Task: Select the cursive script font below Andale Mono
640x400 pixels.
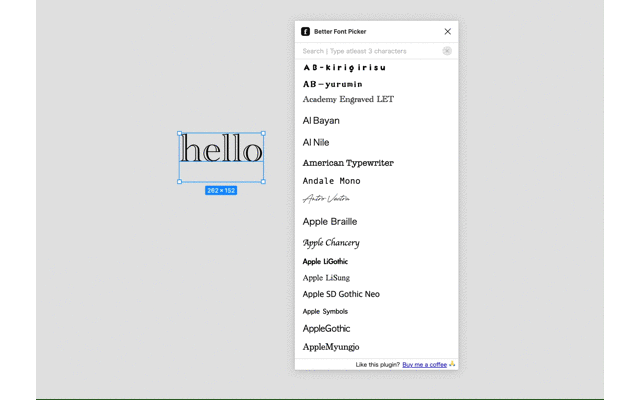Action: [326, 198]
